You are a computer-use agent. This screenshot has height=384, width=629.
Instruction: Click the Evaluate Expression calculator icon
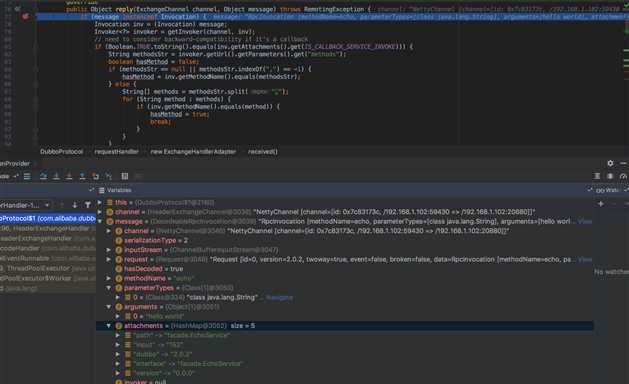point(125,176)
